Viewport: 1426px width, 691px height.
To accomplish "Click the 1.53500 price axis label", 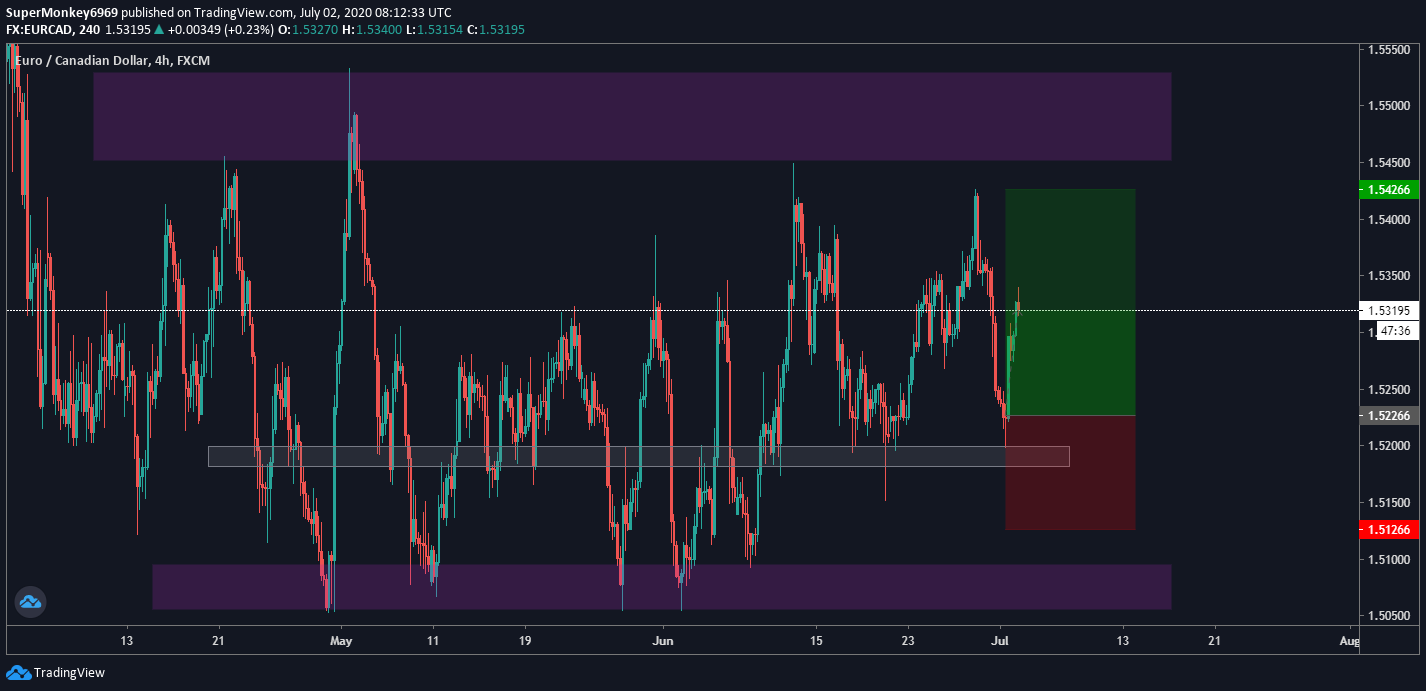I will (1389, 275).
